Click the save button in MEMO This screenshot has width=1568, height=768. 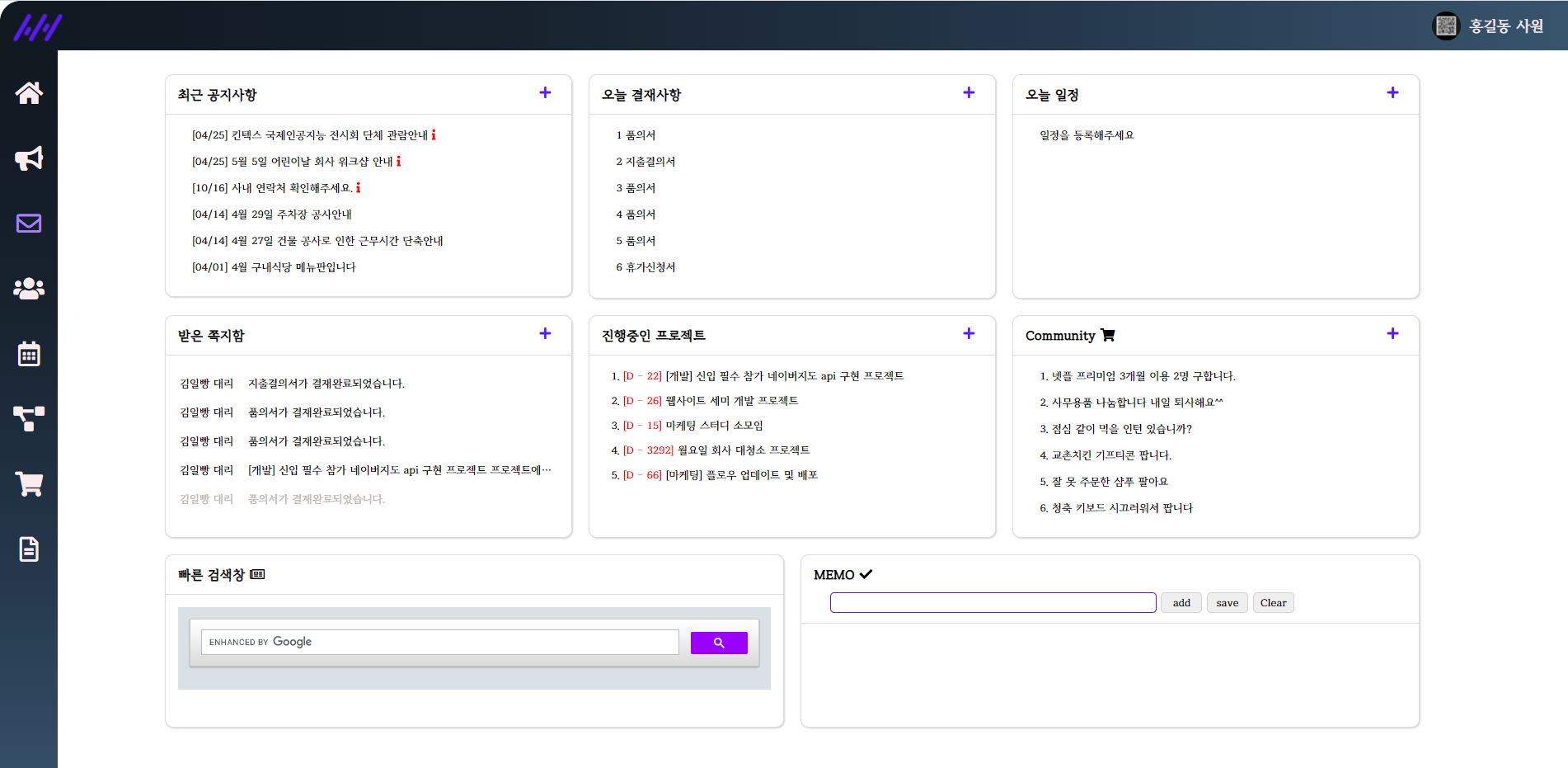(1228, 603)
